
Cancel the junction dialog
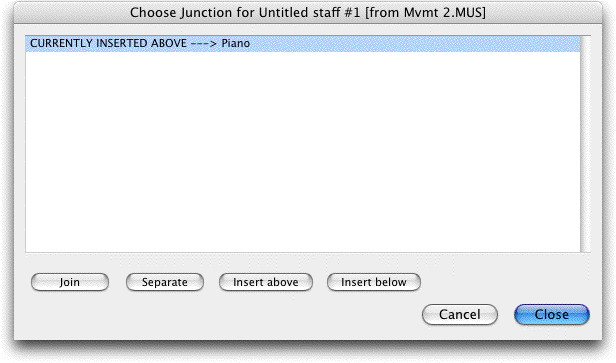point(460,314)
